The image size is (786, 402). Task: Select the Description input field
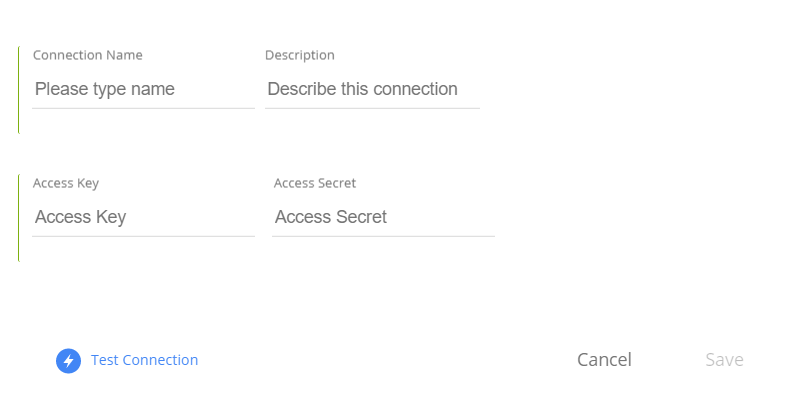click(x=372, y=89)
